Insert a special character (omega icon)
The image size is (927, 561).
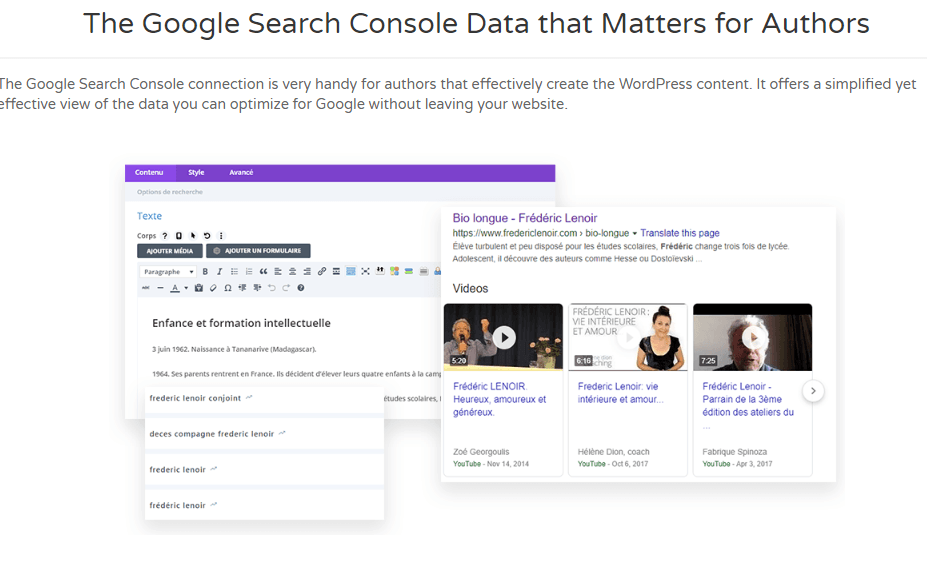(228, 288)
